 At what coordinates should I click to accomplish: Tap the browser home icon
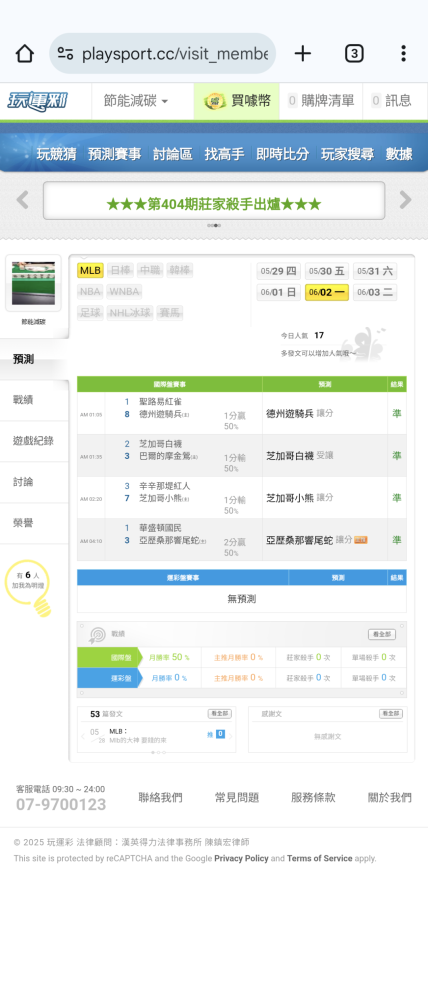(24, 54)
